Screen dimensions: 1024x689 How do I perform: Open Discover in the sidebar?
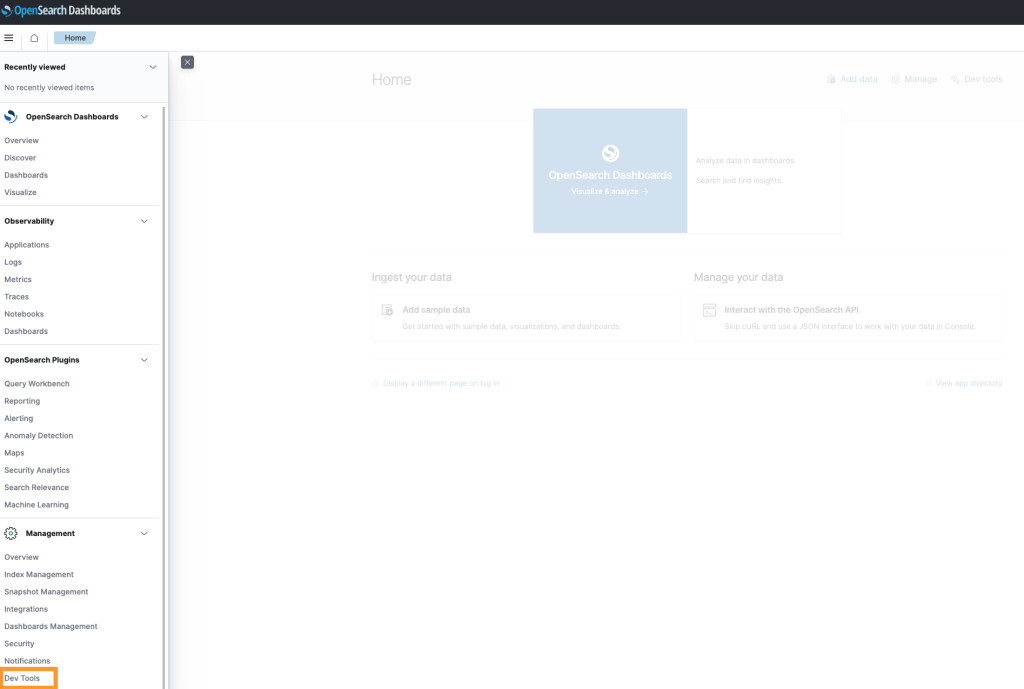point(20,158)
